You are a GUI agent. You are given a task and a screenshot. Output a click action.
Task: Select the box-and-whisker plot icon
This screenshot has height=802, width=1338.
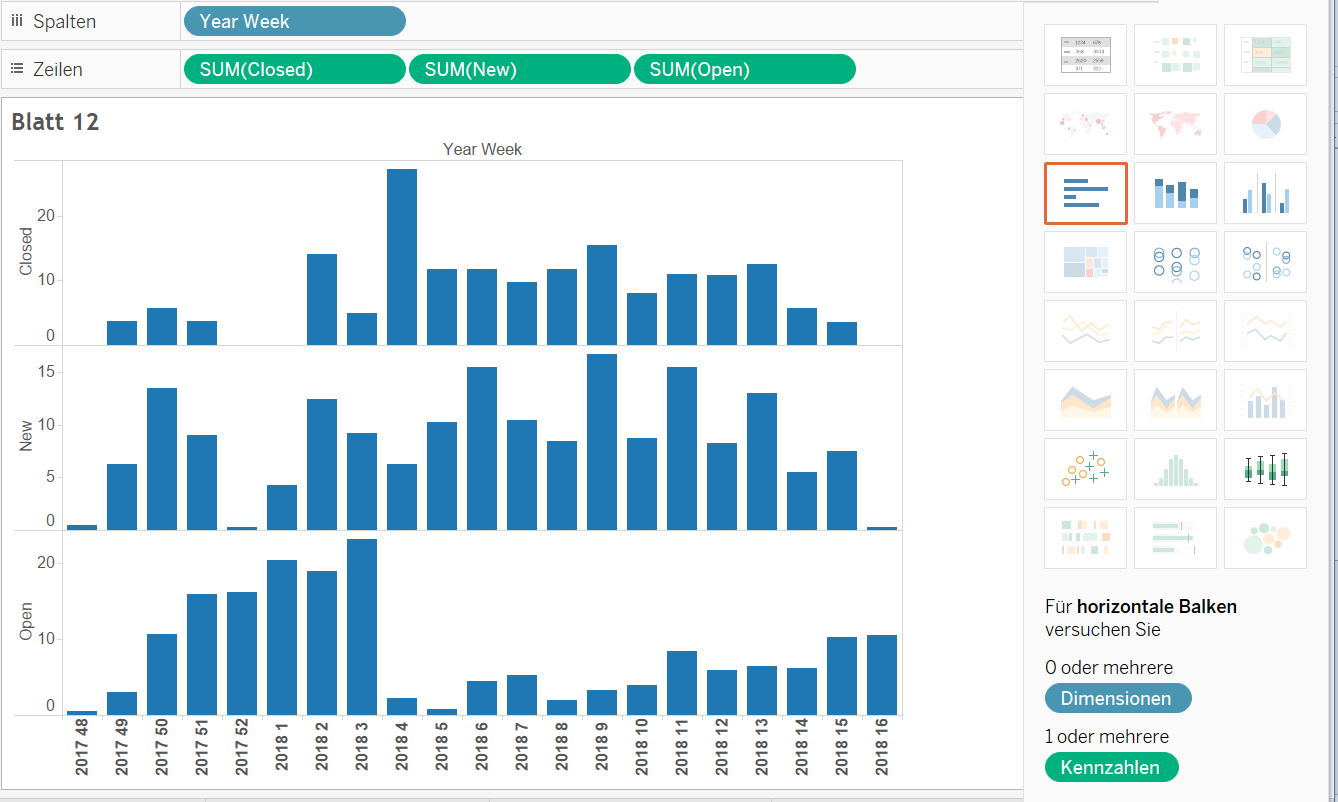[x=1265, y=469]
